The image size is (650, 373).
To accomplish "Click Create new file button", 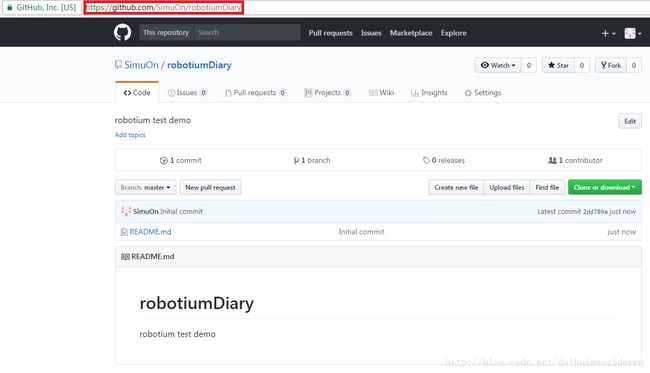I will point(456,187).
